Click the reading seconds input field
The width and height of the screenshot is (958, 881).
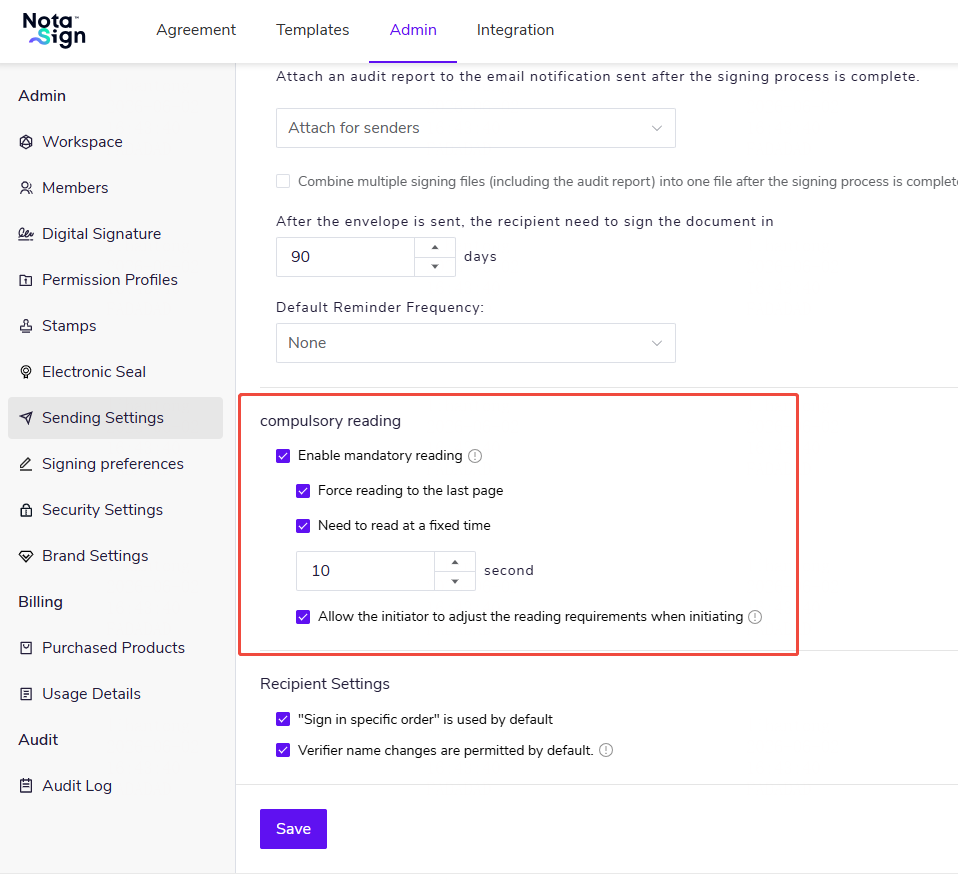click(365, 571)
